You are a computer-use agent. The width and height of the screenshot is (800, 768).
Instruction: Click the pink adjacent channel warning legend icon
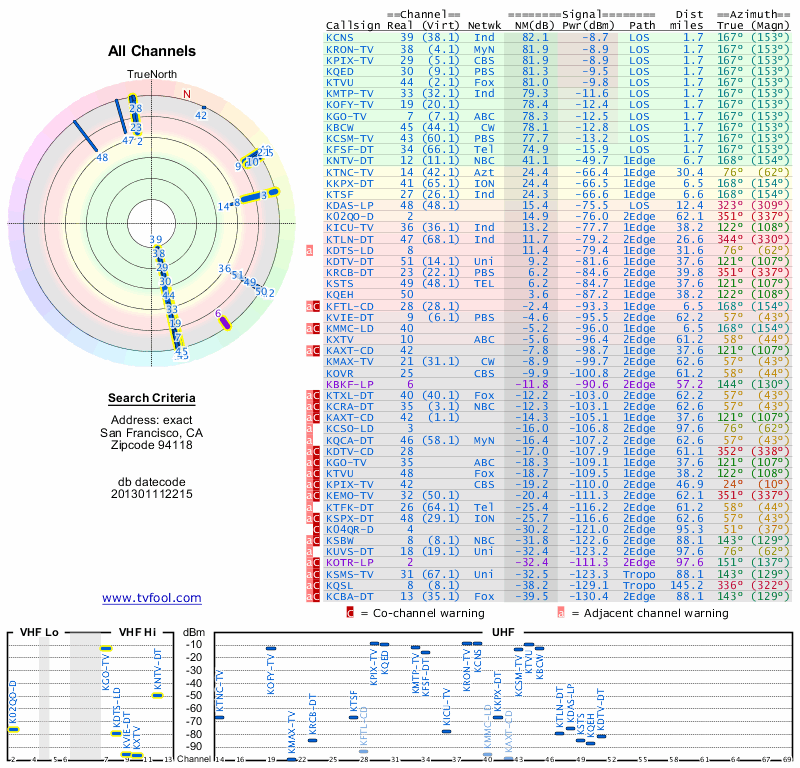[x=561, y=613]
